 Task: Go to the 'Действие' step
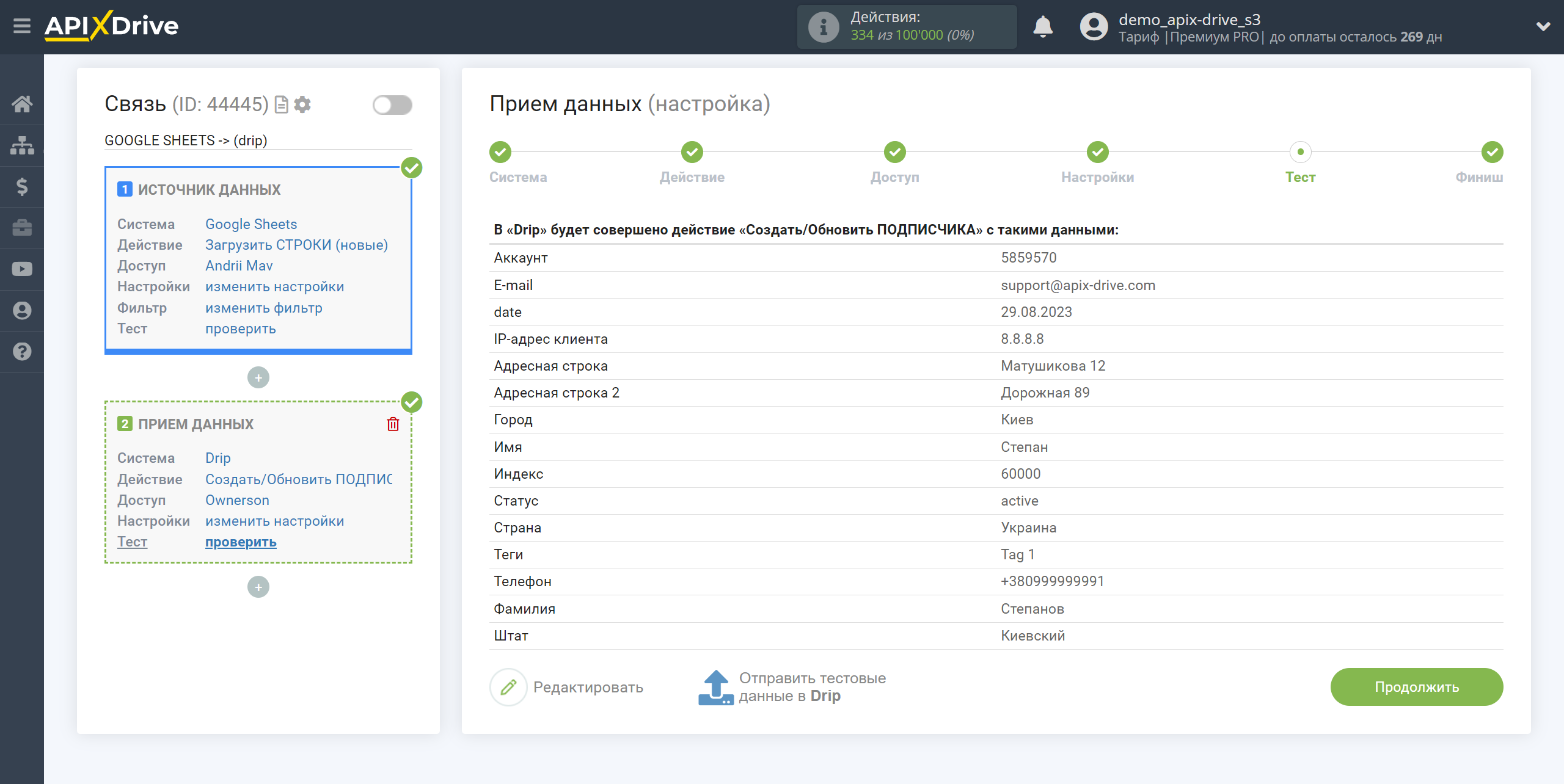692,152
